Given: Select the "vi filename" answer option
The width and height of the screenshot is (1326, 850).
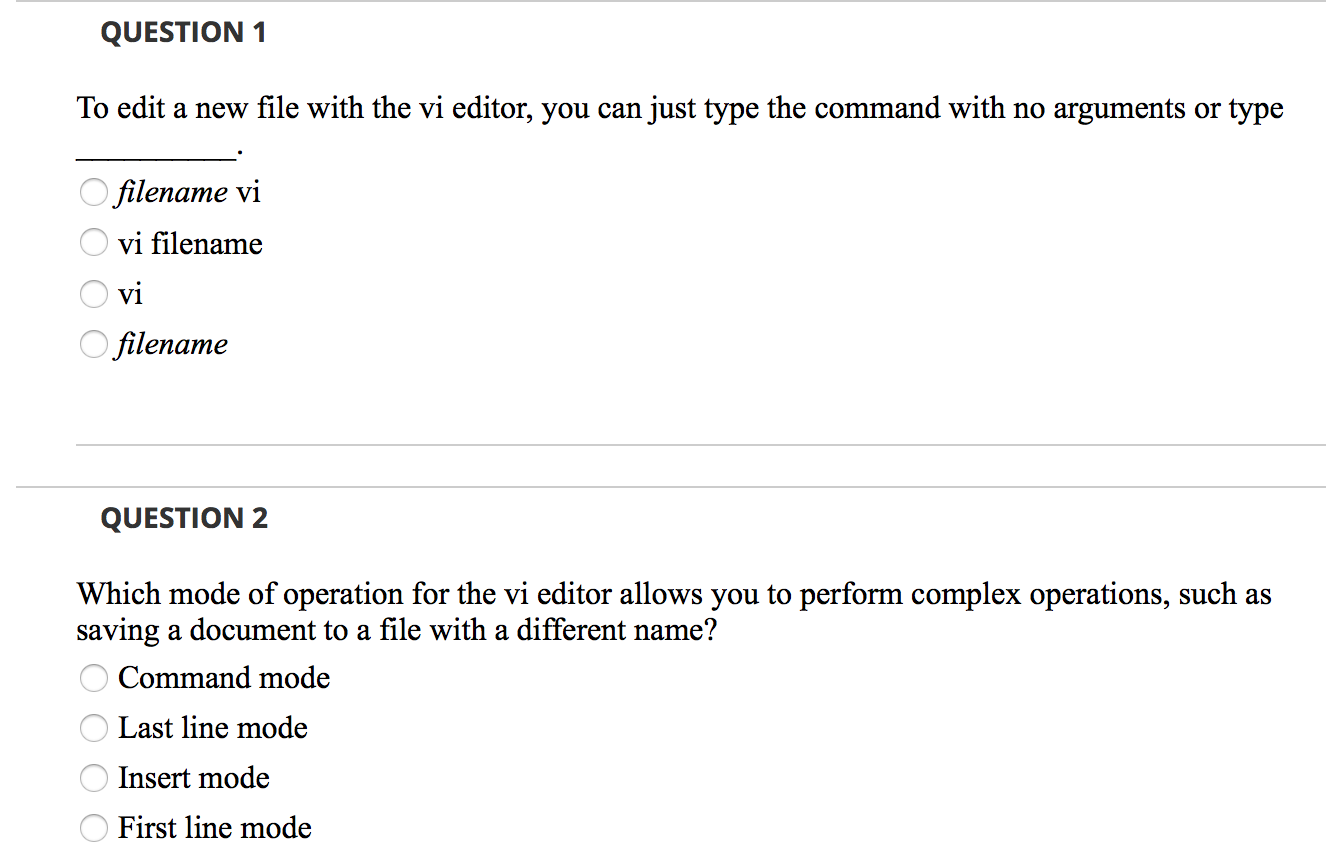Looking at the screenshot, I should click(x=94, y=242).
